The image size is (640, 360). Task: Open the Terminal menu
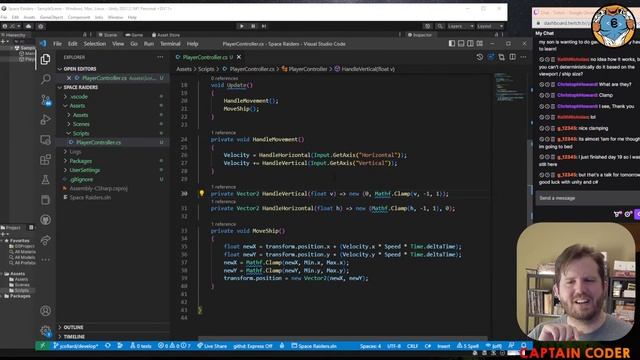point(170,44)
